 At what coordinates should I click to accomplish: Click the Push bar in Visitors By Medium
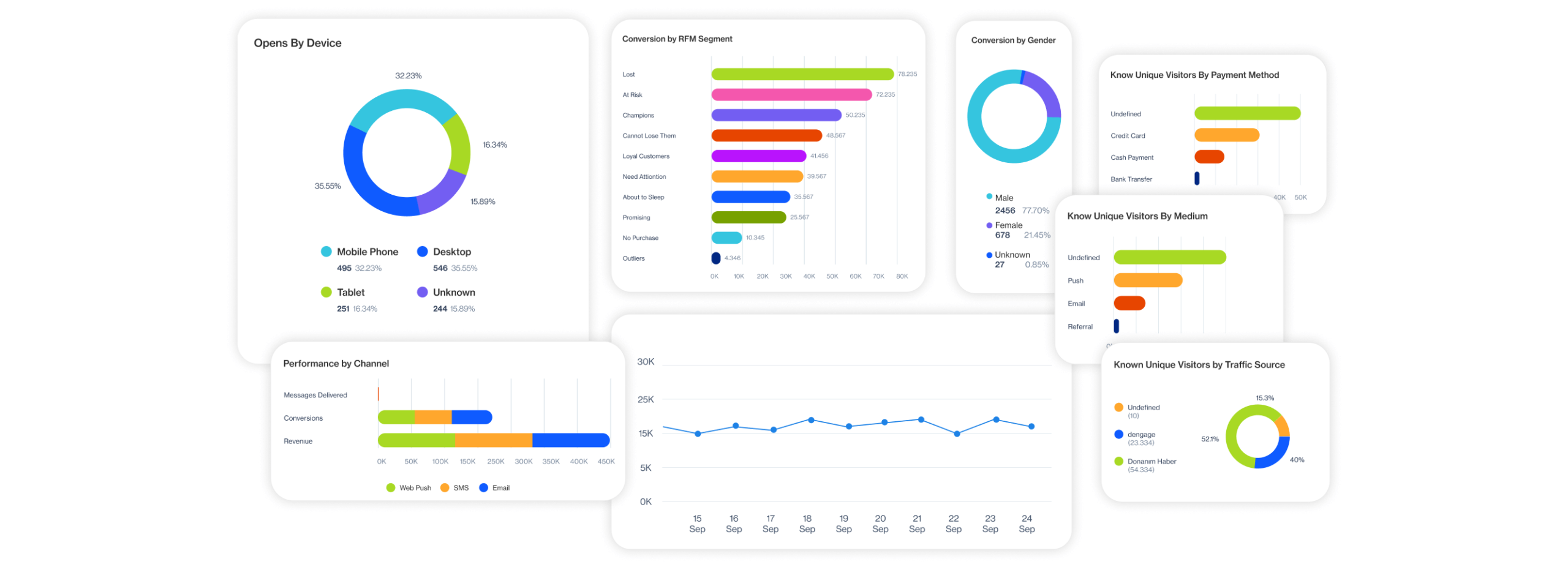(x=1147, y=279)
